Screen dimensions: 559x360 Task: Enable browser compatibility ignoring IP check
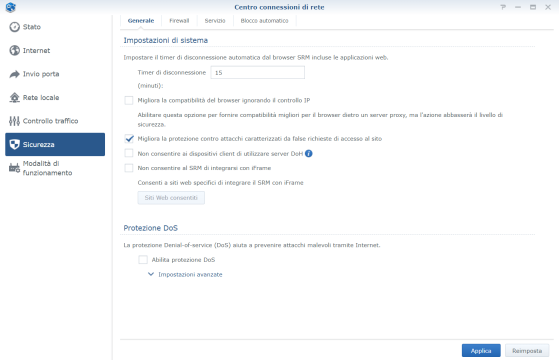(x=129, y=101)
